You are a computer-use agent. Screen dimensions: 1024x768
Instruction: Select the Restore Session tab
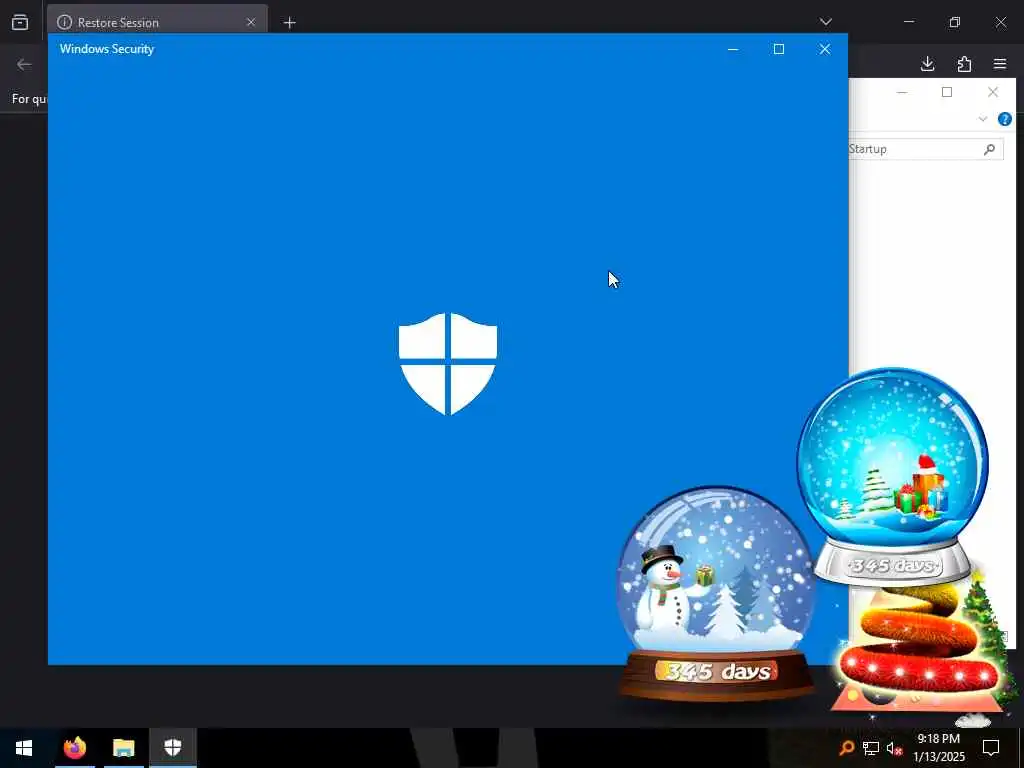tap(157, 20)
